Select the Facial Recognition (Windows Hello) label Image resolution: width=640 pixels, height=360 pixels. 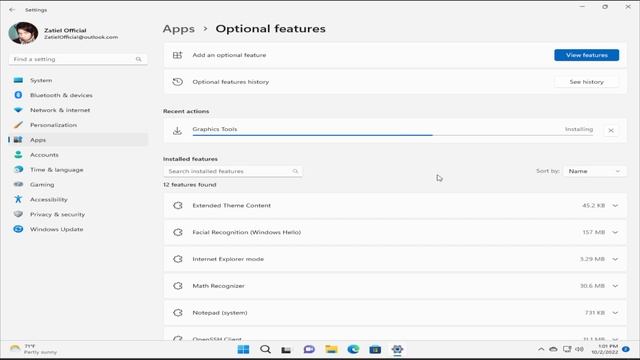tap(247, 232)
